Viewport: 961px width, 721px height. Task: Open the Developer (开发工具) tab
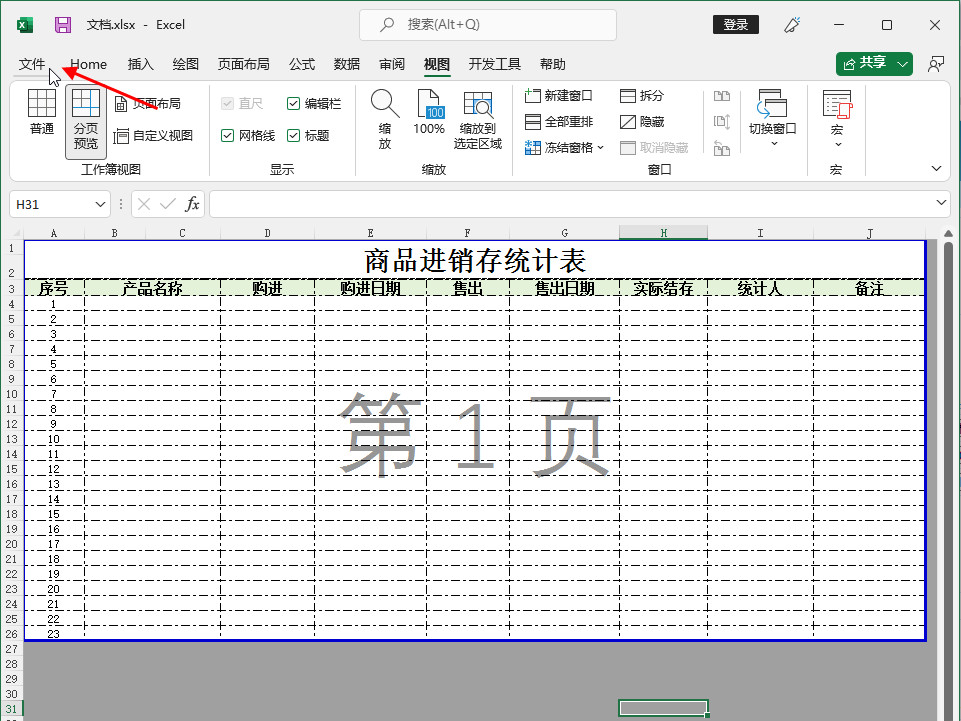coord(495,64)
